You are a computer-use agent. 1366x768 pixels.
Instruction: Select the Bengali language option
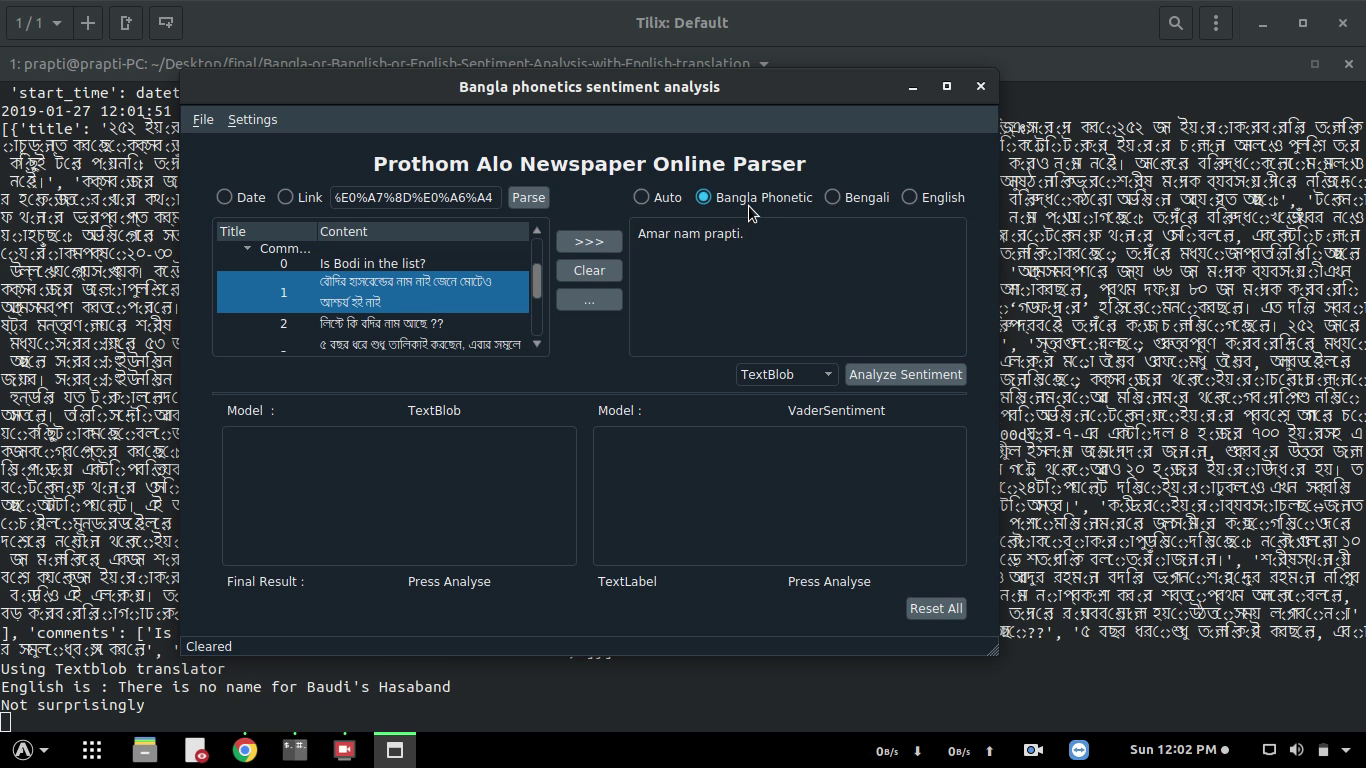point(857,197)
